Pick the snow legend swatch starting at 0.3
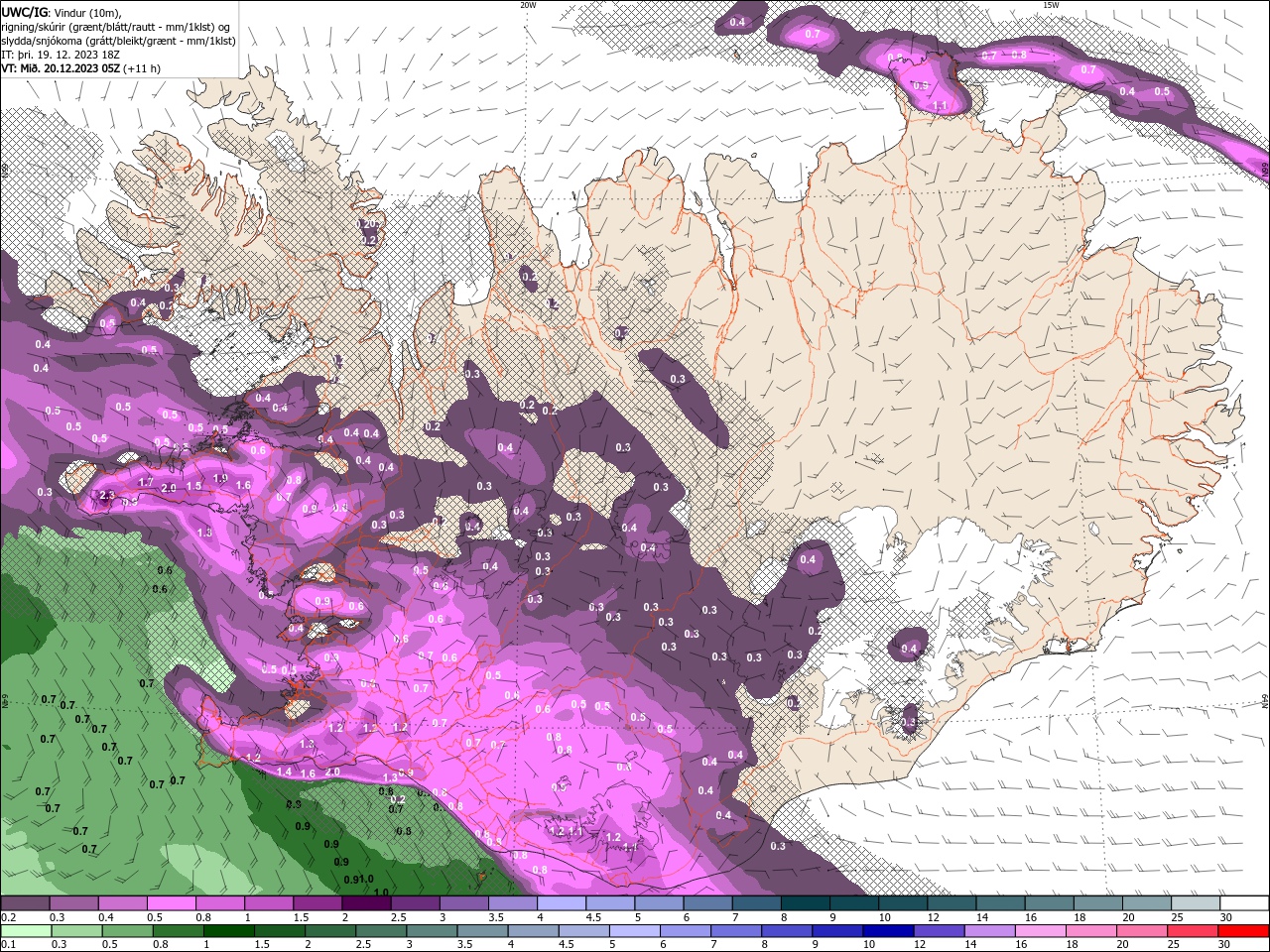This screenshot has width=1270, height=952. point(73,904)
